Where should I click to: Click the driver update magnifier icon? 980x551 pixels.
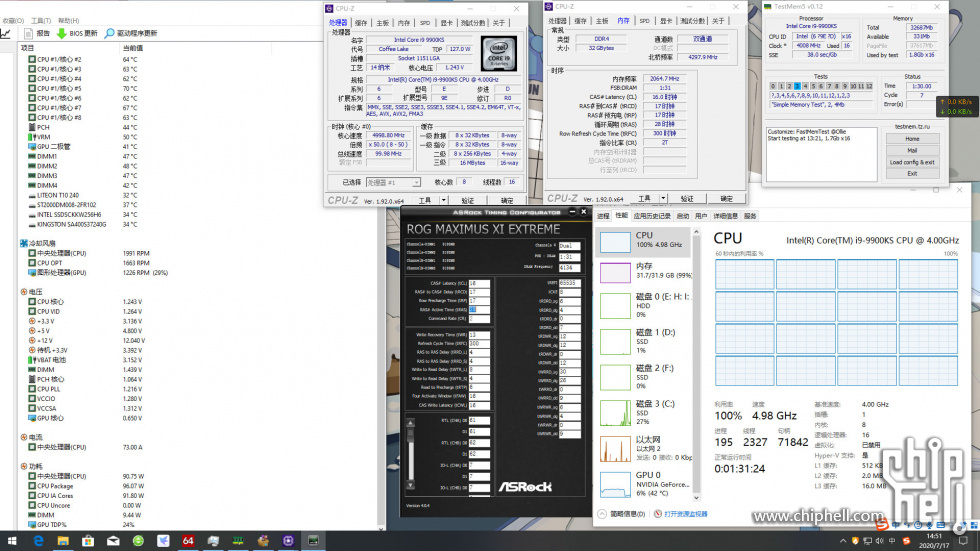click(x=109, y=33)
